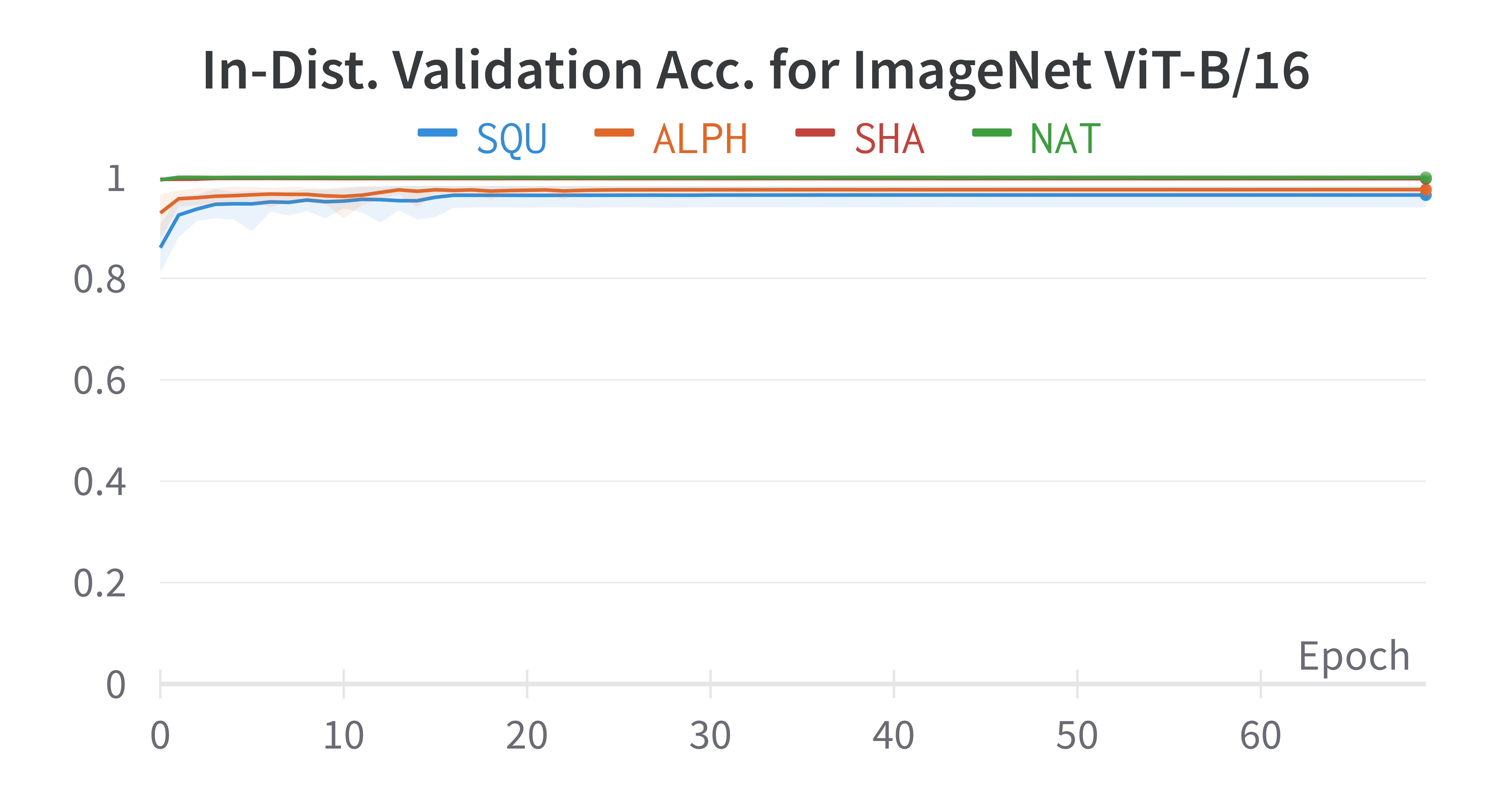The width and height of the screenshot is (1512, 794).
Task: Click the red SHA legend color swatch
Action: 815,133
